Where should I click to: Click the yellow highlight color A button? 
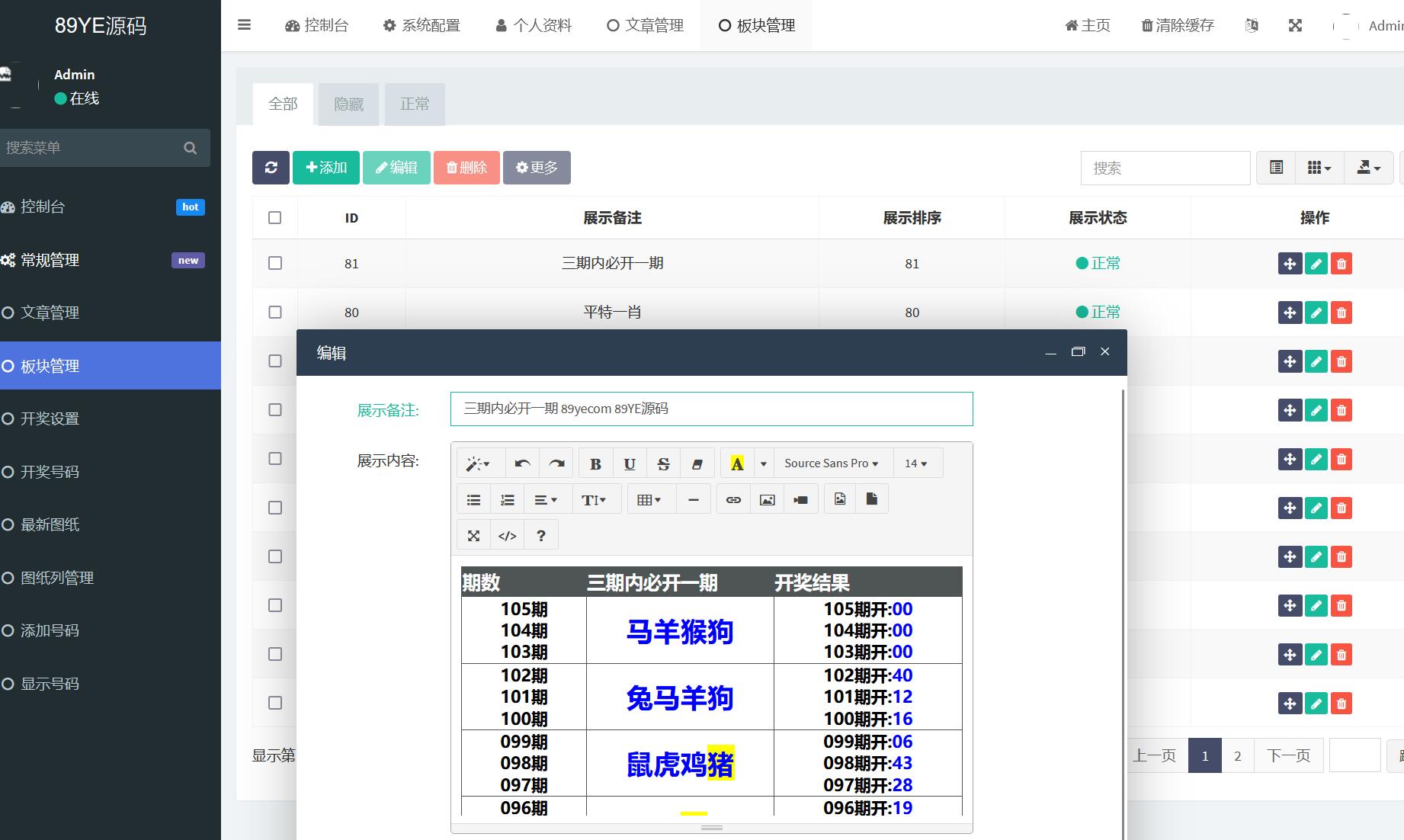[737, 463]
